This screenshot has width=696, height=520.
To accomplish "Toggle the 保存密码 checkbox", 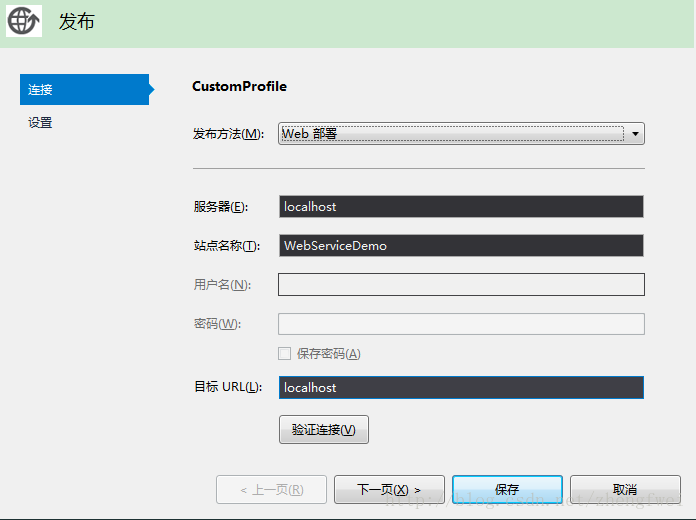I will pos(285,354).
